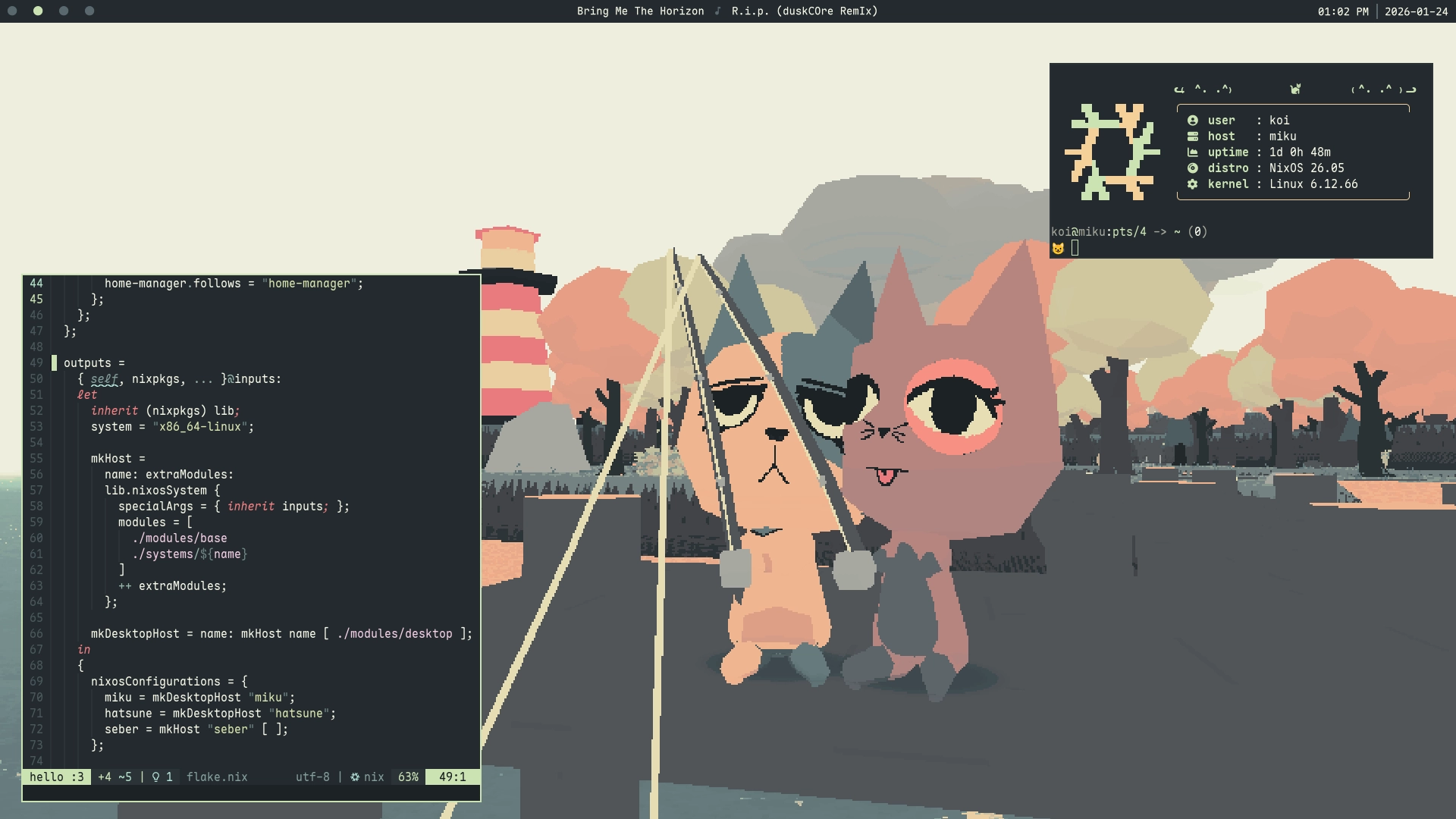Click the distro disc icon beside NixOS 26.05
The width and height of the screenshot is (1456, 819).
click(x=1191, y=168)
